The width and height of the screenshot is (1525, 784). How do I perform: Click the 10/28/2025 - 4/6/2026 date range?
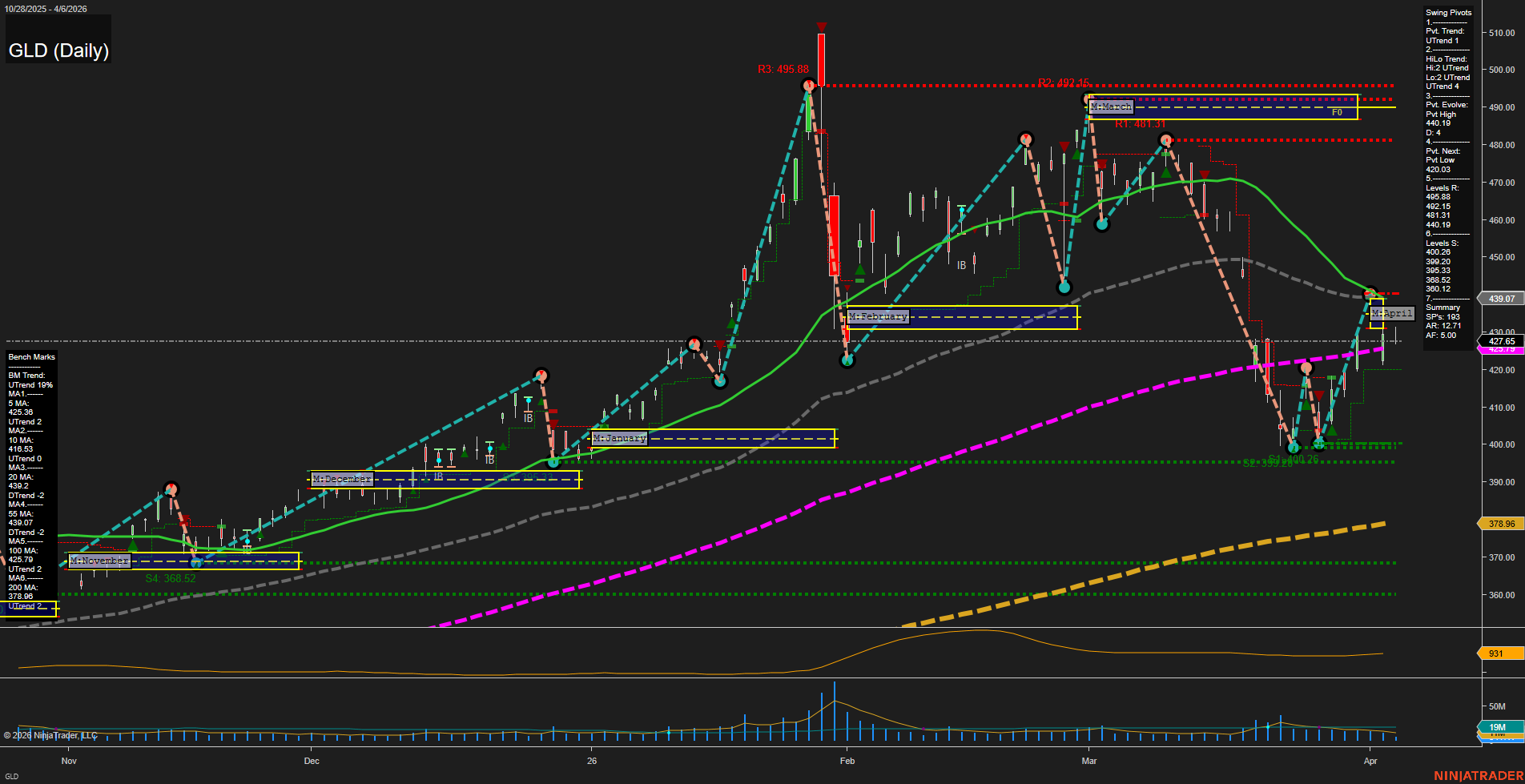click(46, 9)
